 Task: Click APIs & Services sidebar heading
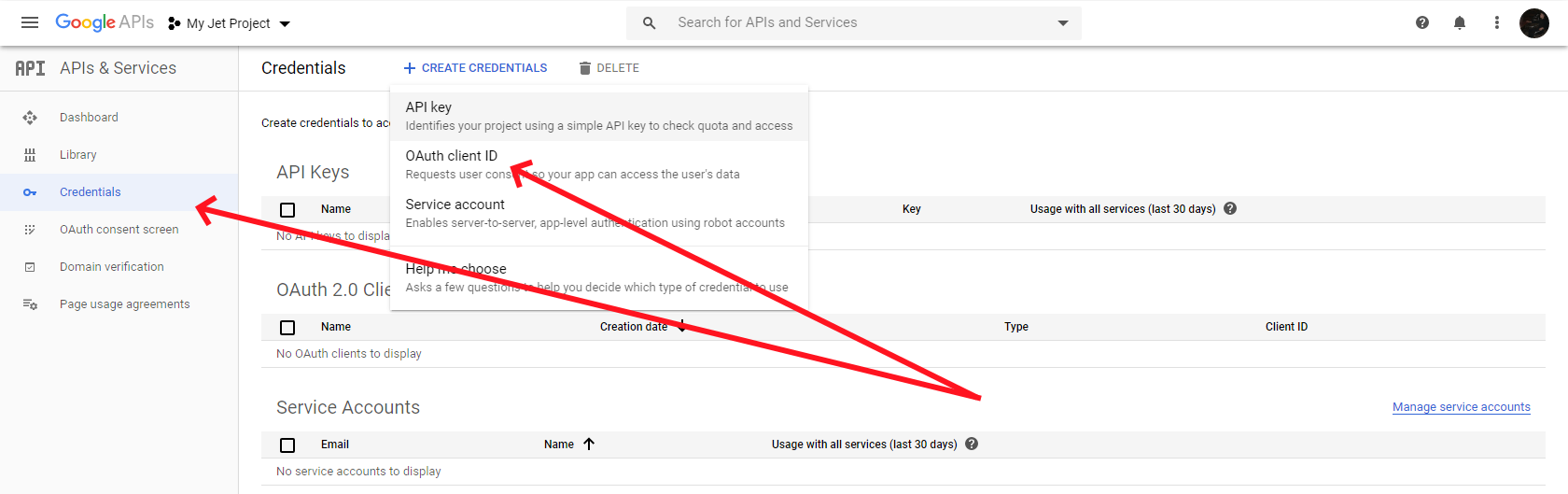point(118,68)
